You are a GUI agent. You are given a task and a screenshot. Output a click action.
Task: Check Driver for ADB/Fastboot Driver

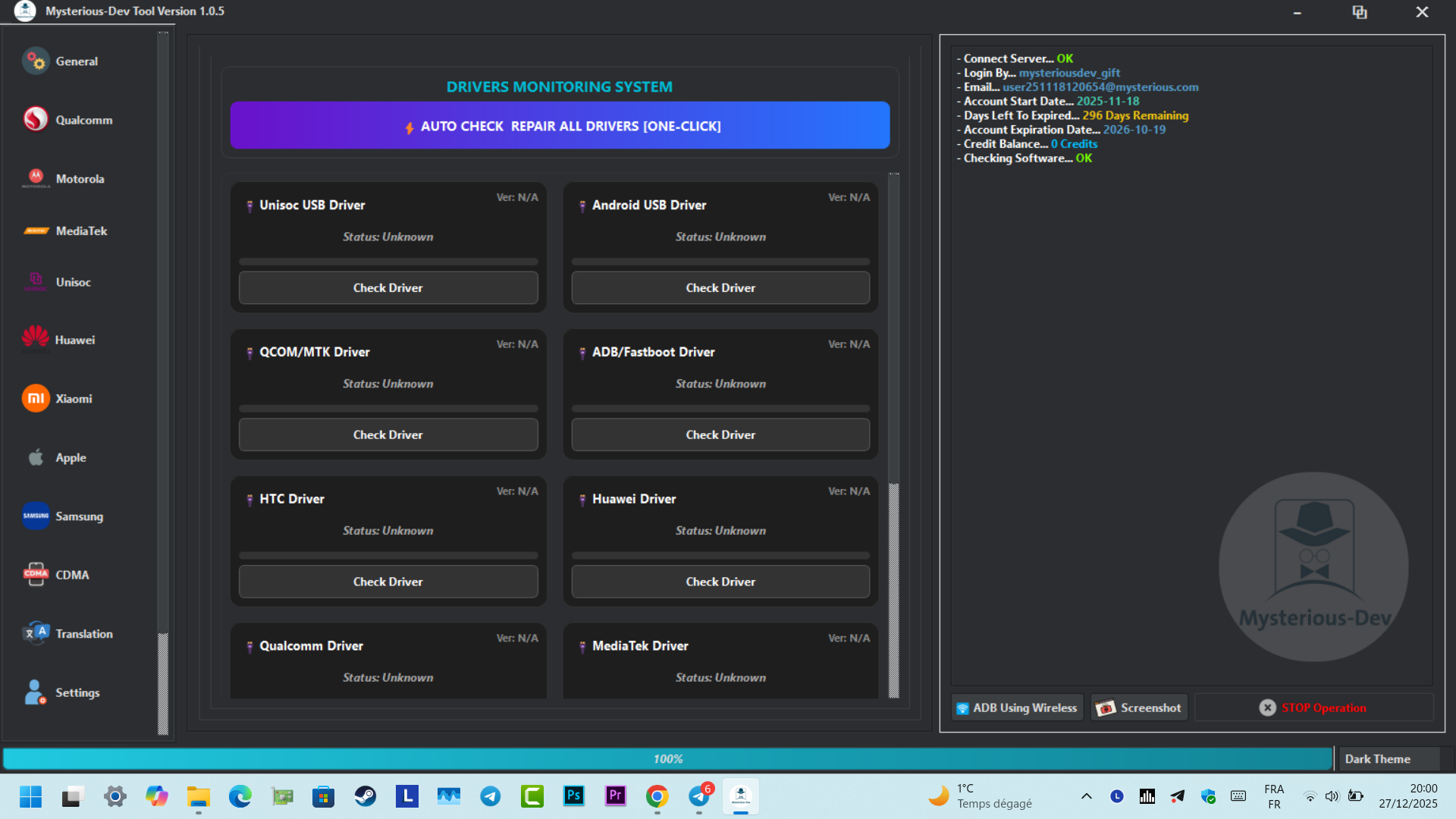[x=720, y=435]
